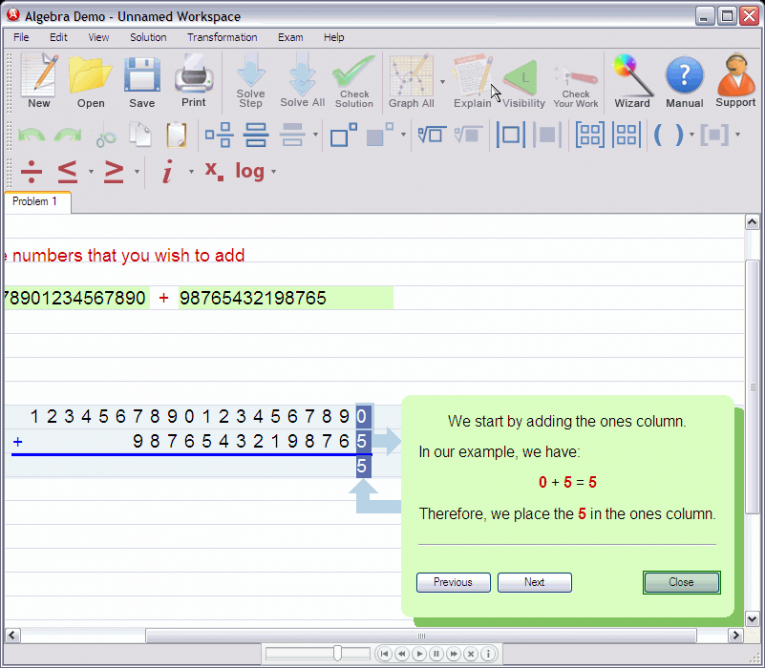Click the Undo green arrow
The height and width of the screenshot is (668, 765).
click(x=32, y=135)
